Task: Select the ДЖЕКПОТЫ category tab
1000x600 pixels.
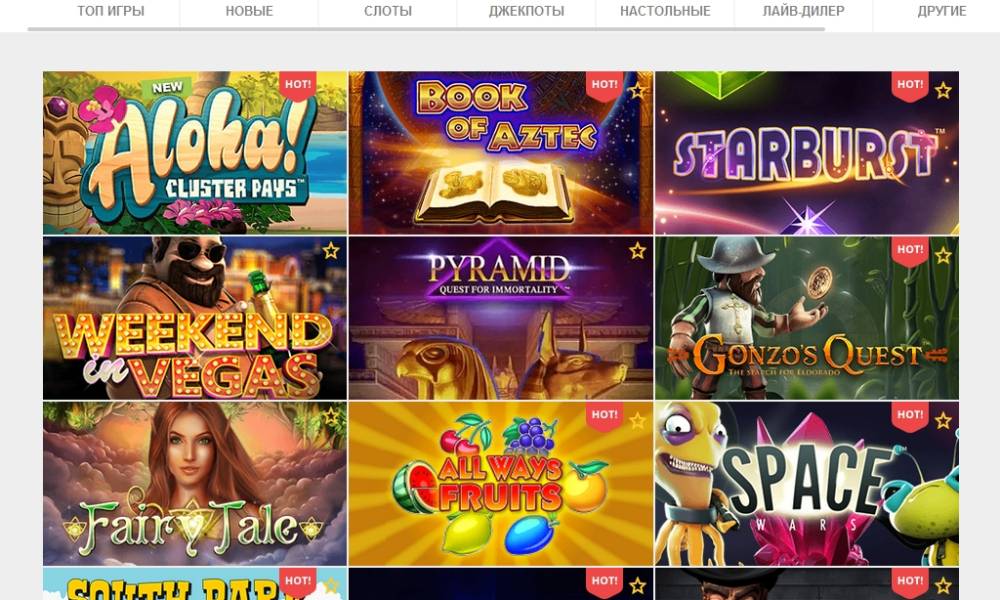Action: (526, 11)
